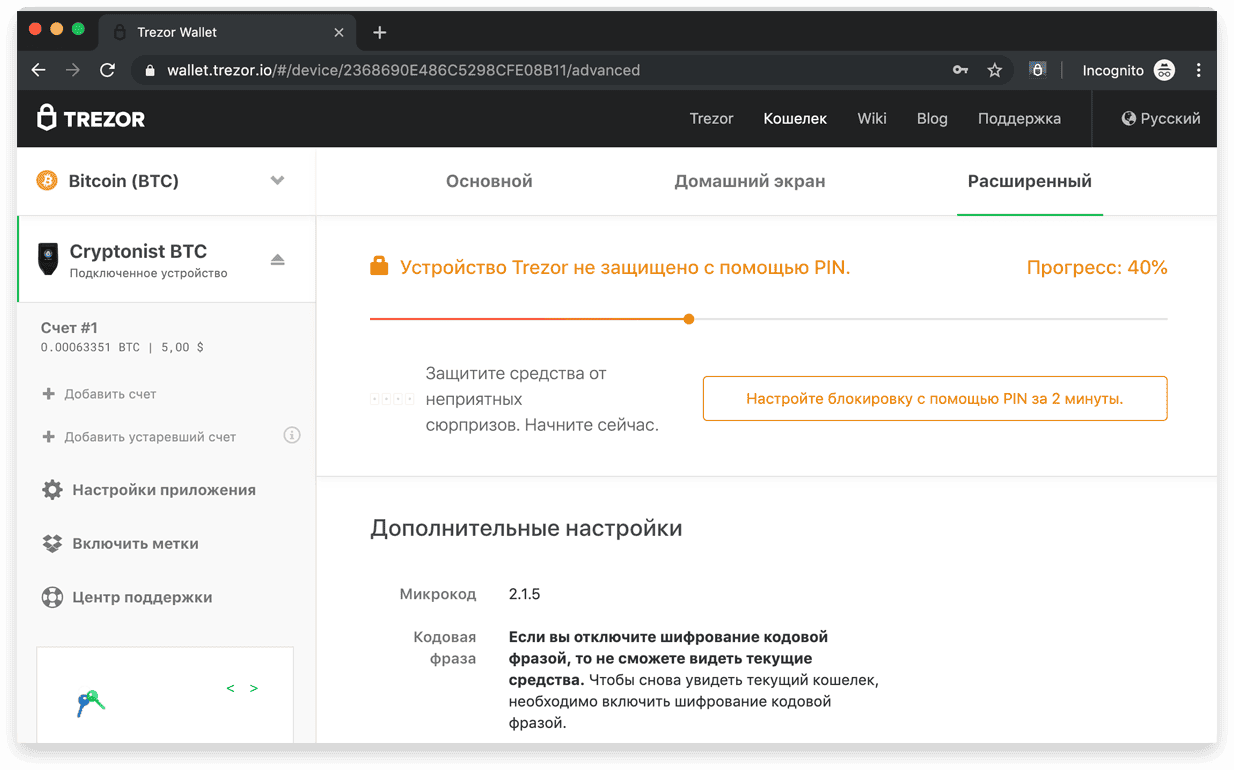Click the gear icon for Настройки приложения
The image size is (1234, 770).
pyautogui.click(x=52, y=490)
